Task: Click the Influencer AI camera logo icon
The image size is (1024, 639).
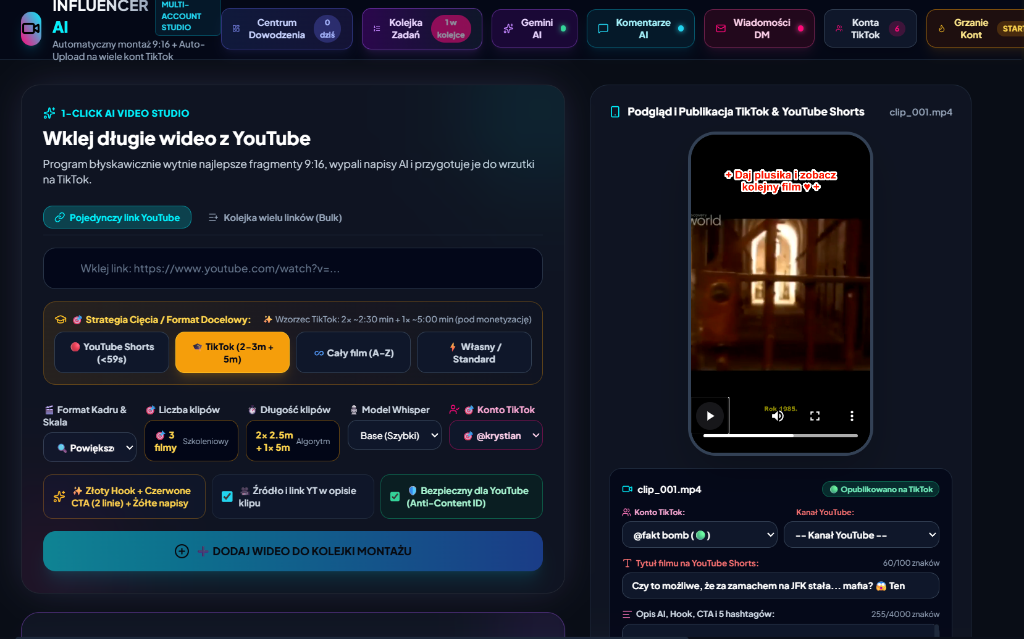Action: click(31, 29)
